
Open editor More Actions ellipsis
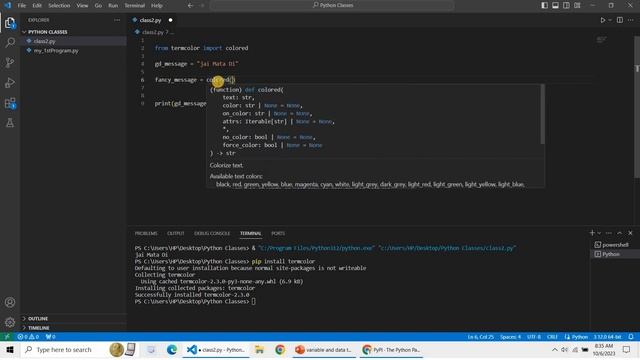click(x=631, y=20)
